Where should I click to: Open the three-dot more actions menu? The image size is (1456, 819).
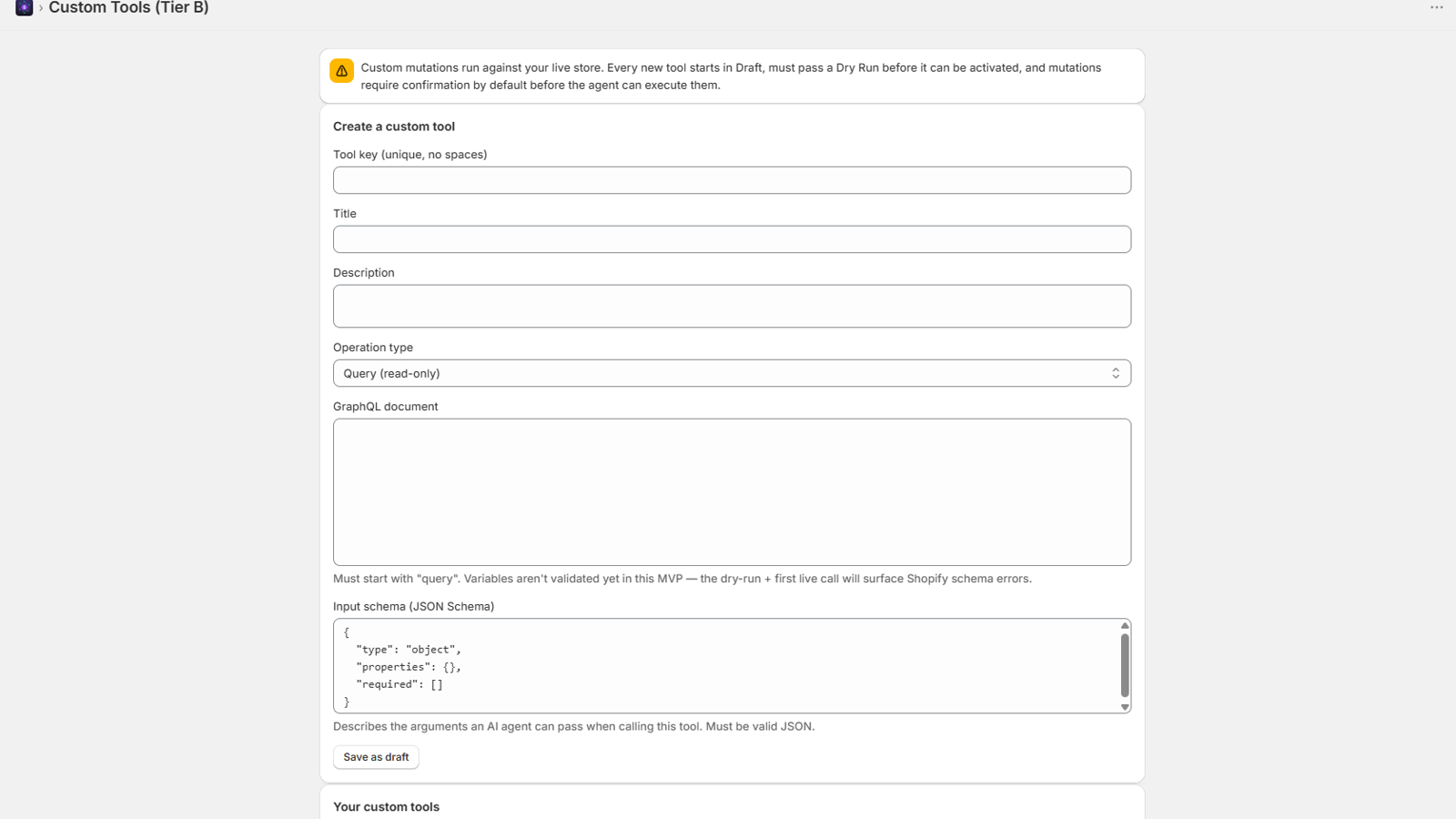(1437, 7)
